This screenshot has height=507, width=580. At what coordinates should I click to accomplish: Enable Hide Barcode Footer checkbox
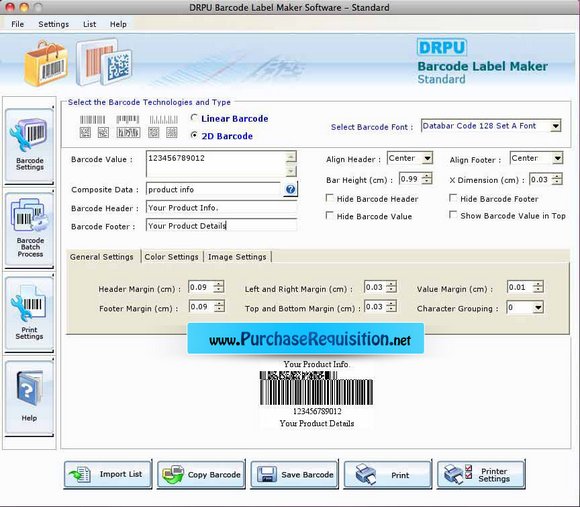452,198
